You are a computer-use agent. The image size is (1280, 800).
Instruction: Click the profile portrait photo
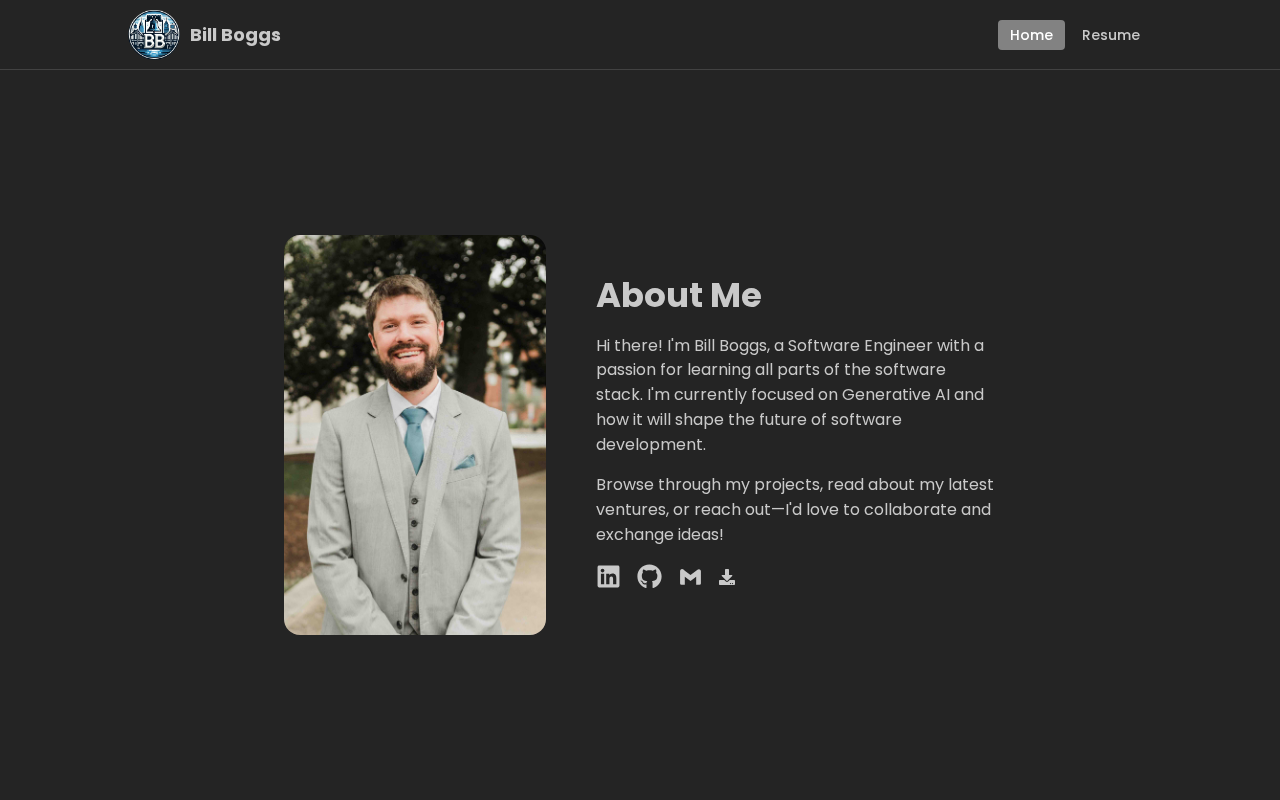coord(415,435)
